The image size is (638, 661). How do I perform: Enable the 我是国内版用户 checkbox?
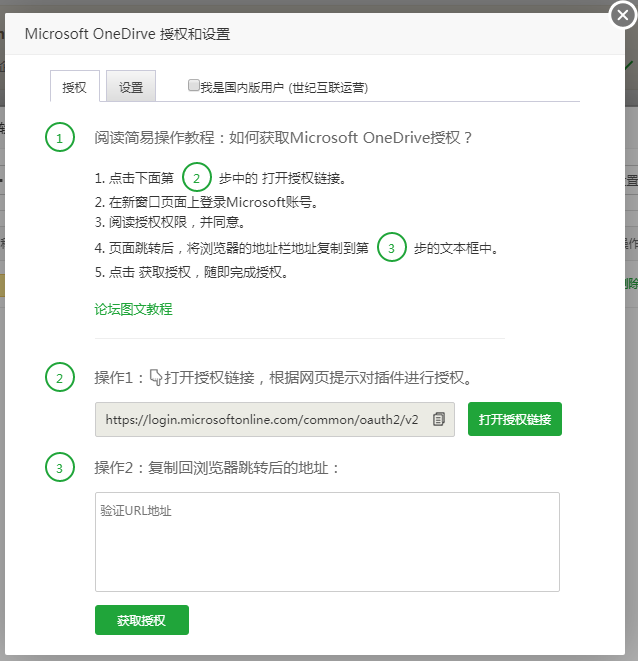(194, 86)
